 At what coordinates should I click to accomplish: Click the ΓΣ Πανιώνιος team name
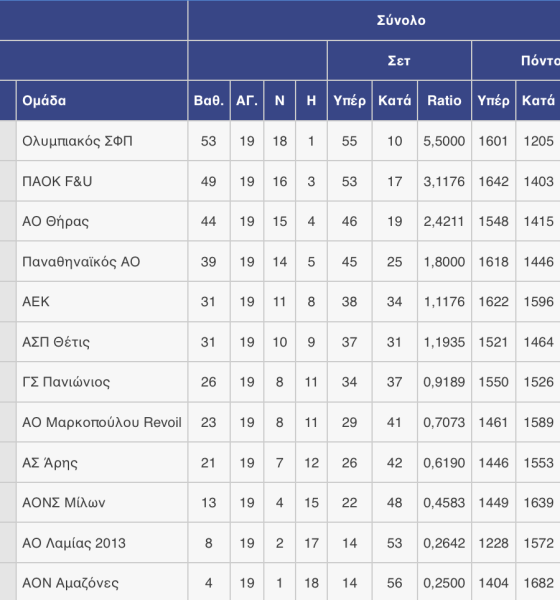(66, 382)
